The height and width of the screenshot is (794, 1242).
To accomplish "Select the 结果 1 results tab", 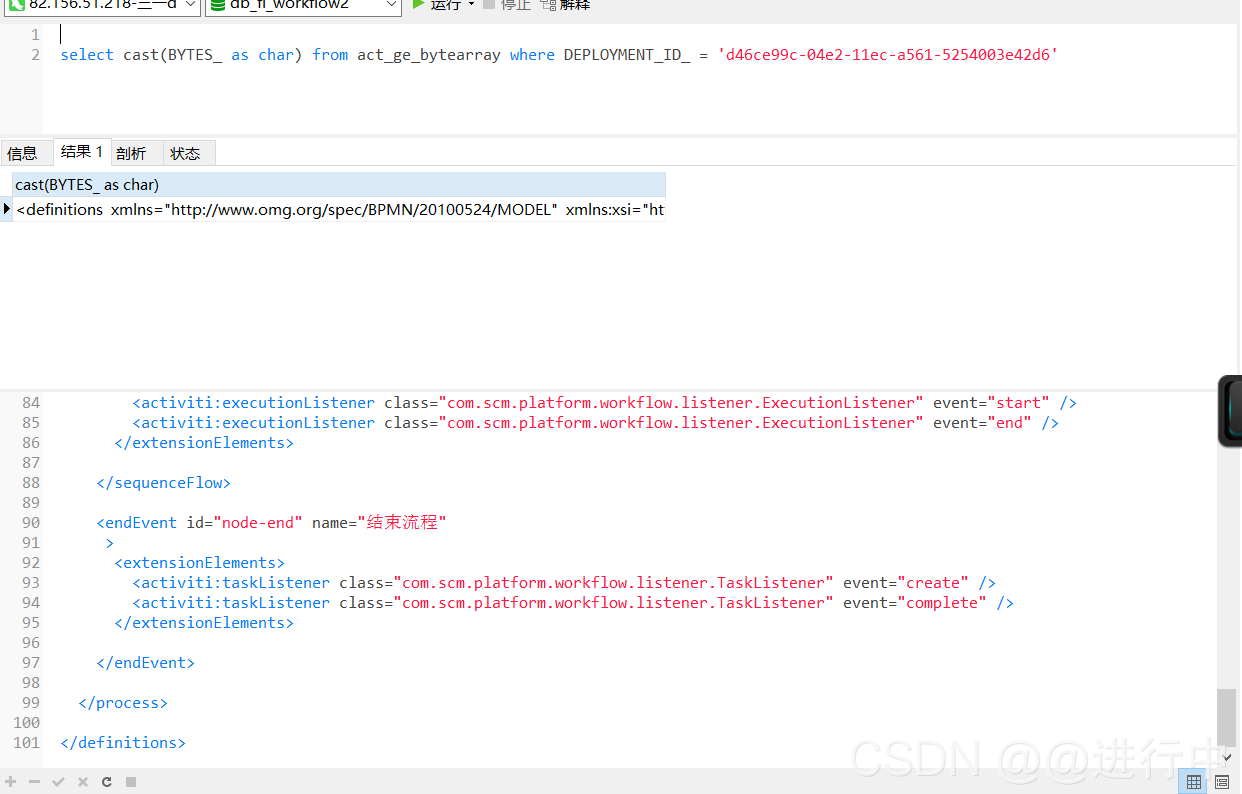I will coord(81,151).
